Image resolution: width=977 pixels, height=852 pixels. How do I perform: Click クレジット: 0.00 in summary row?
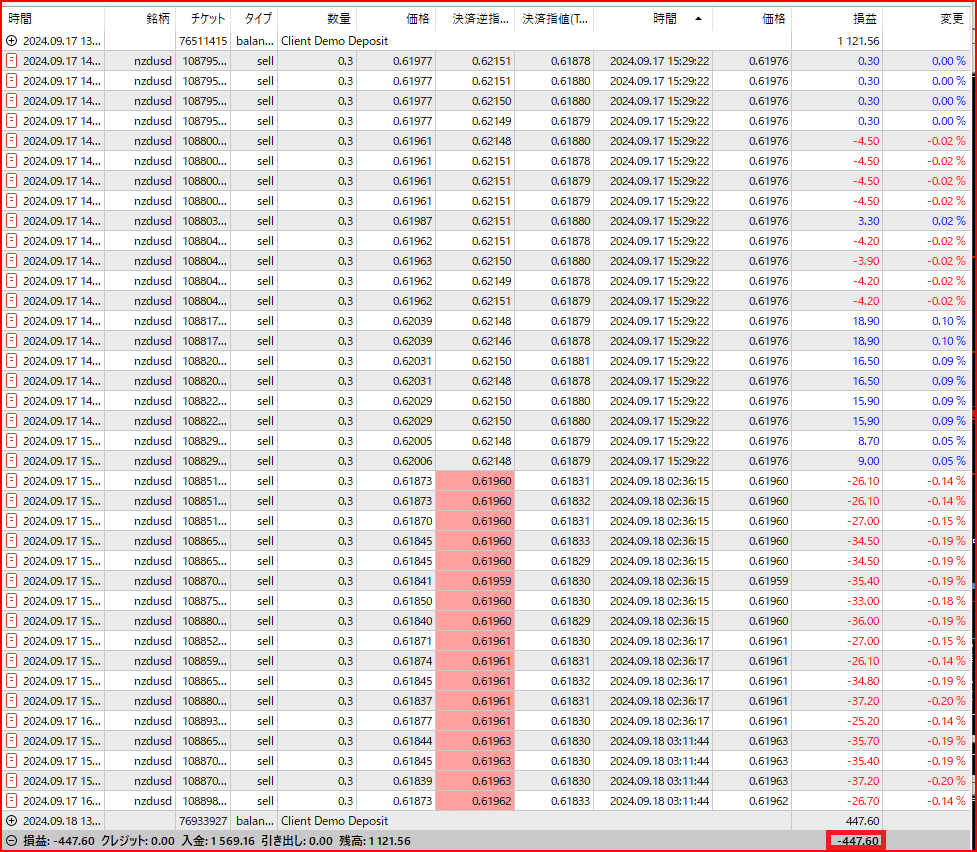[x=138, y=841]
